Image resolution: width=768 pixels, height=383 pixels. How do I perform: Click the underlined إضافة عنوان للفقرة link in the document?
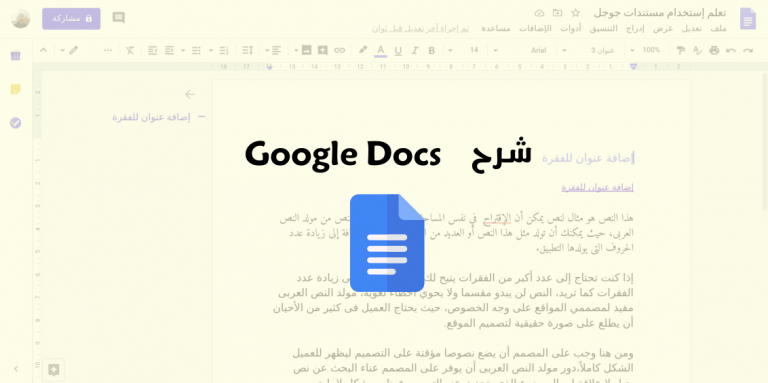pyautogui.click(x=598, y=188)
